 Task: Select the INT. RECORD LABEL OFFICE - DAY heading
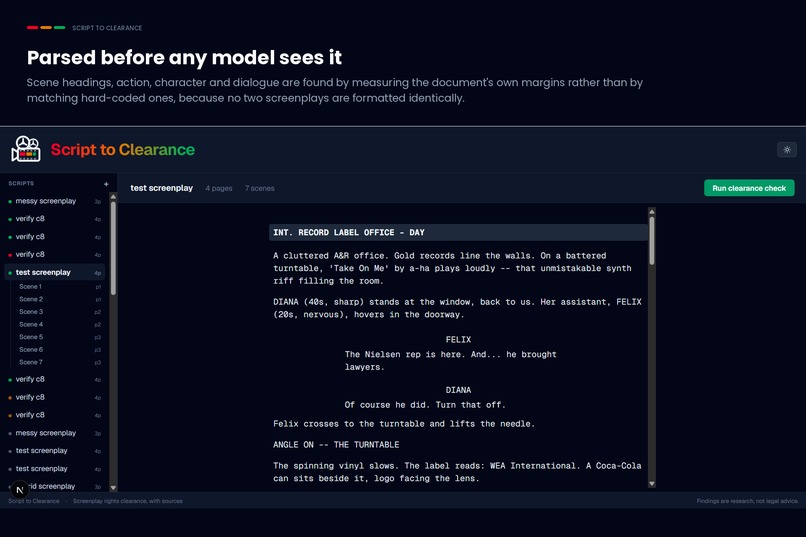pos(458,232)
